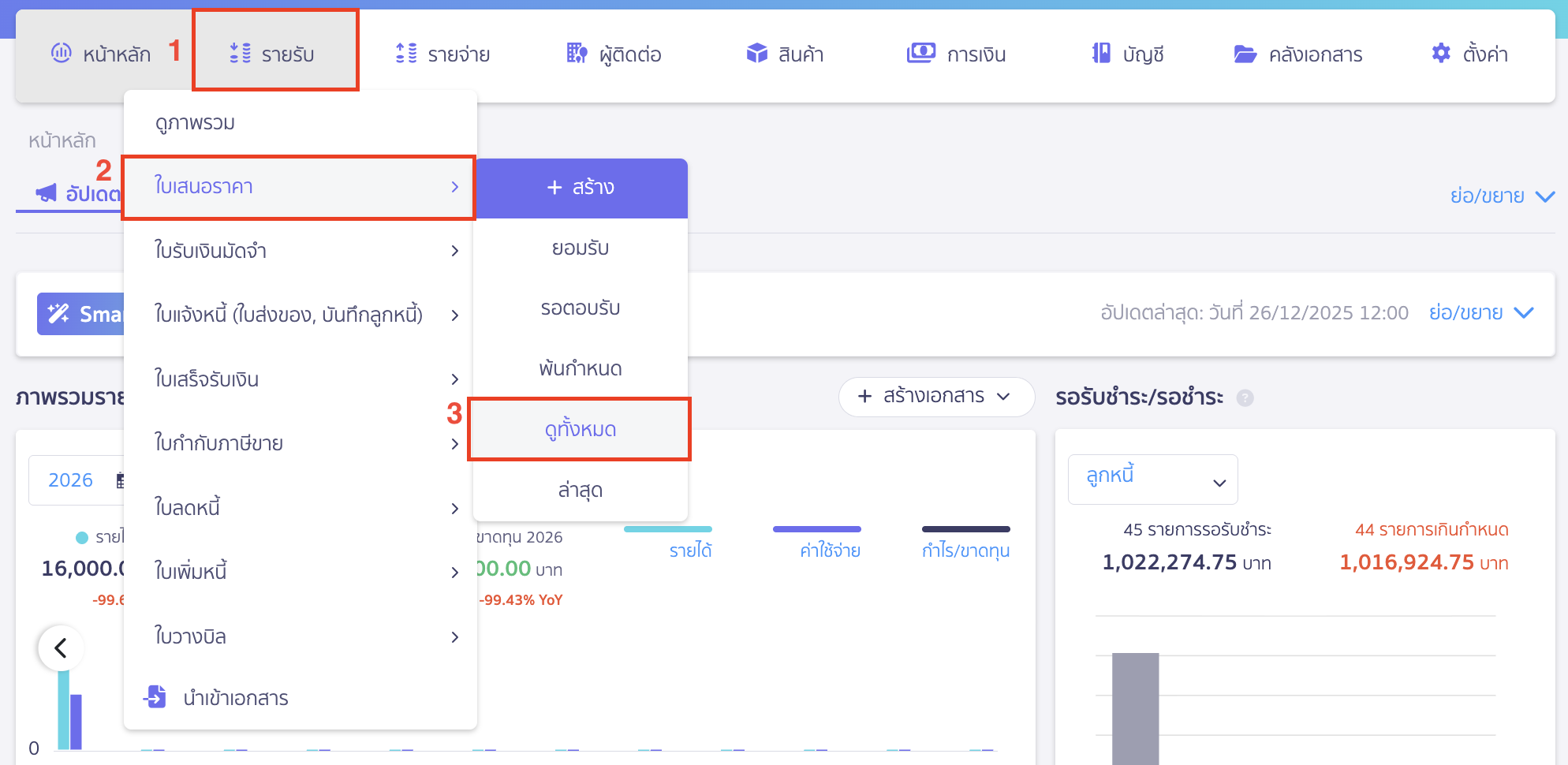Click the สินค้า product box icon
This screenshot has height=765, width=1568.
(756, 54)
